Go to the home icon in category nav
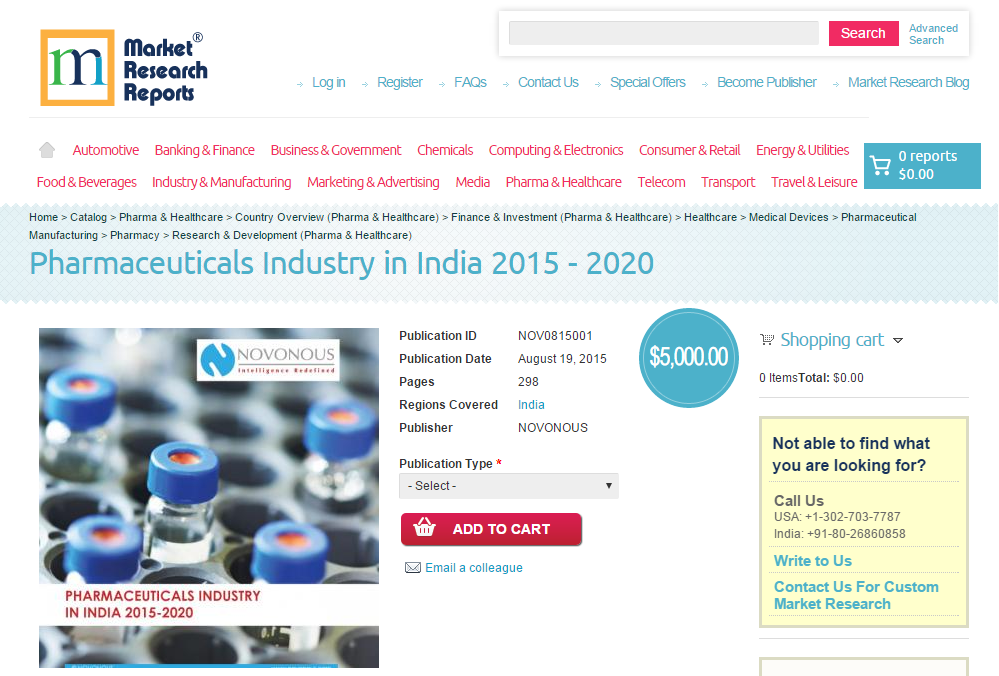 [47, 150]
